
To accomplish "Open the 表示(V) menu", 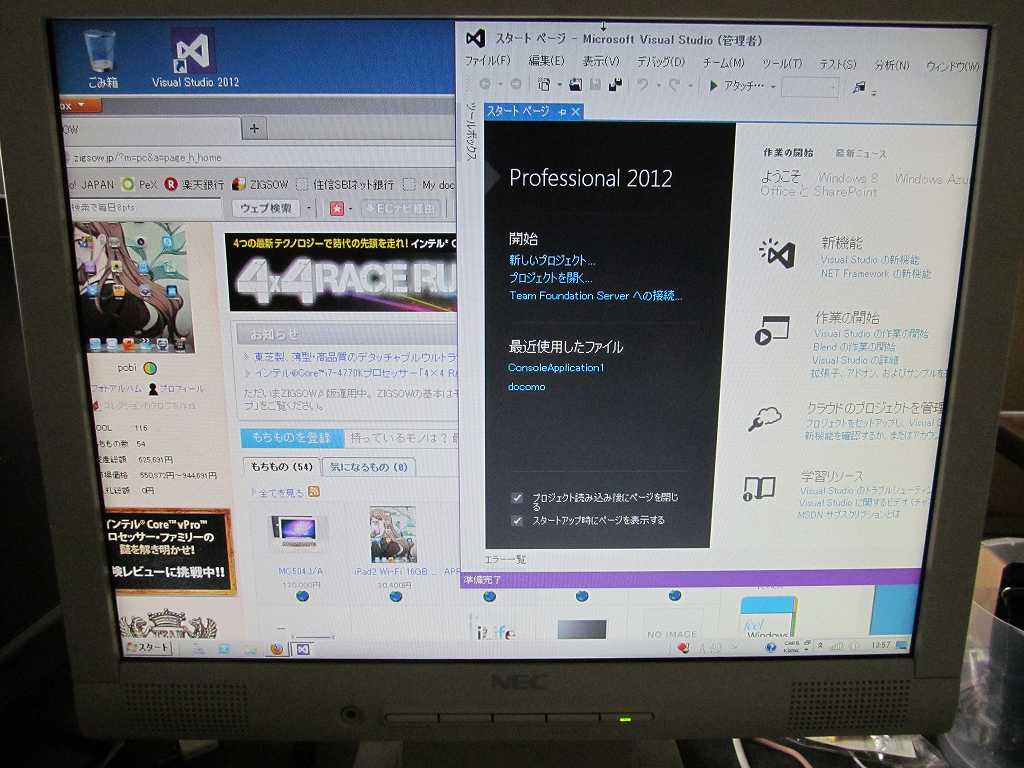I will [x=600, y=61].
